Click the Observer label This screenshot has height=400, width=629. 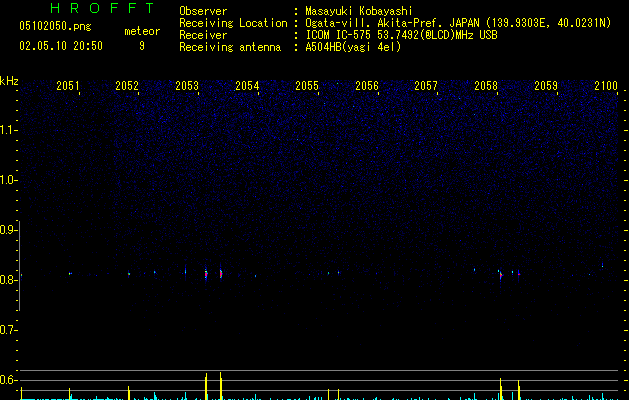203,11
